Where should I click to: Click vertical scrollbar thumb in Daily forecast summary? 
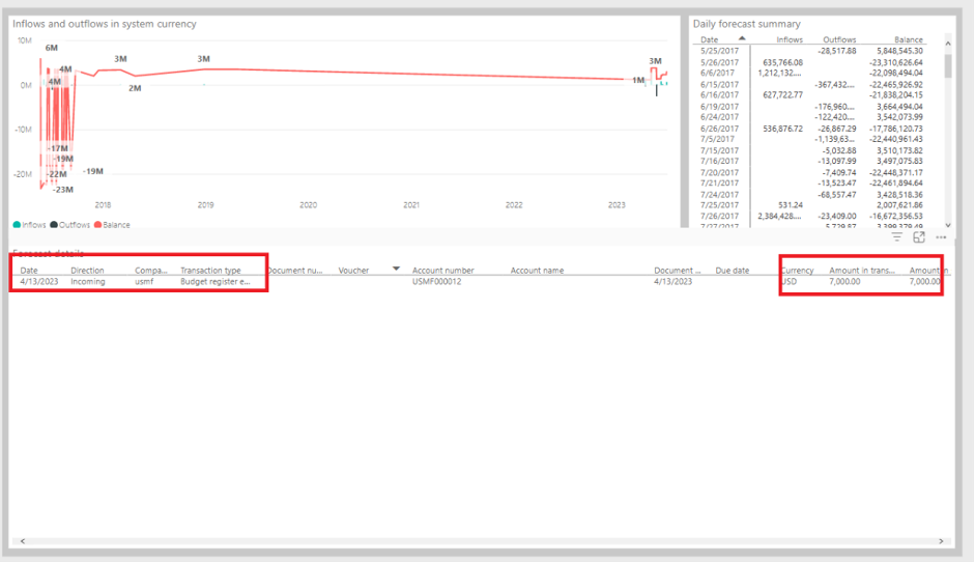coord(948,65)
